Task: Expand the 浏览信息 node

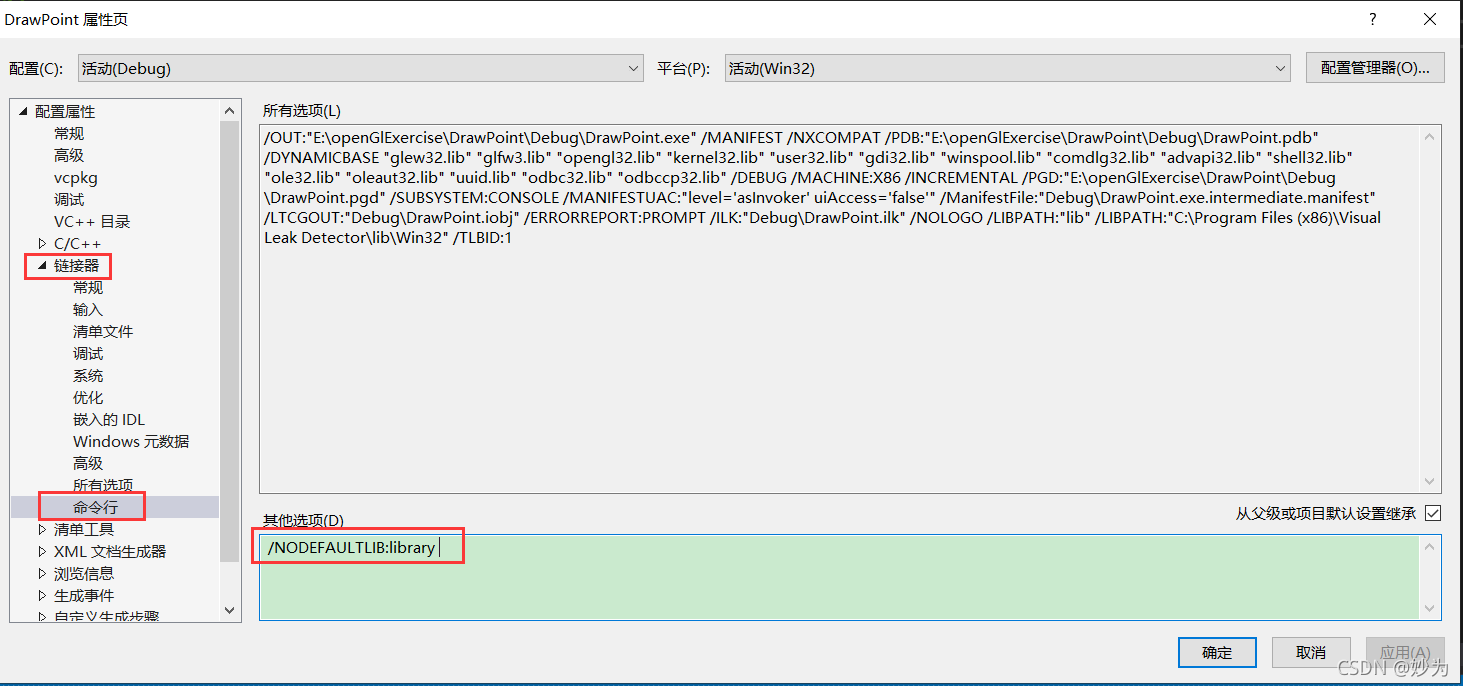Action: (x=42, y=574)
